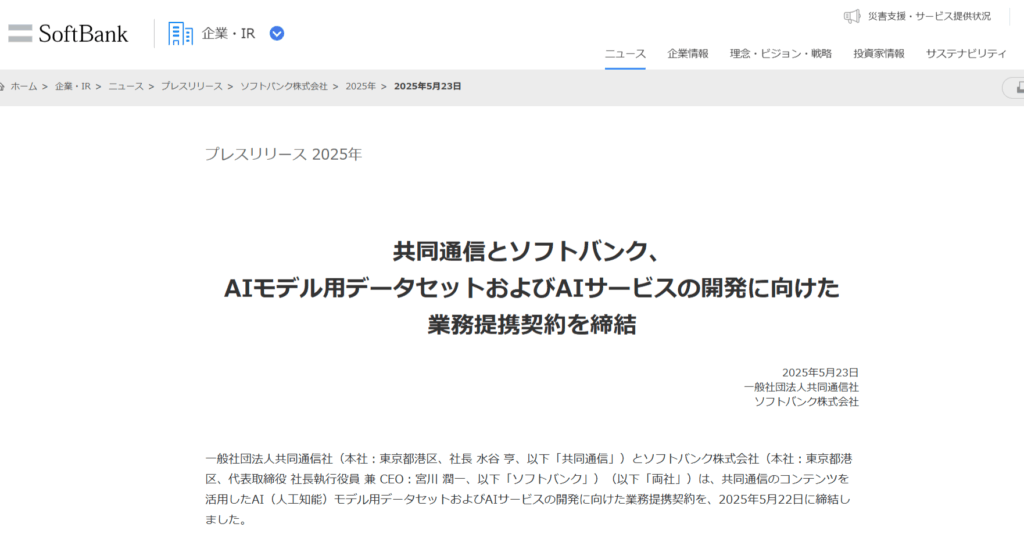Open the 企業情報 menu item

[688, 54]
